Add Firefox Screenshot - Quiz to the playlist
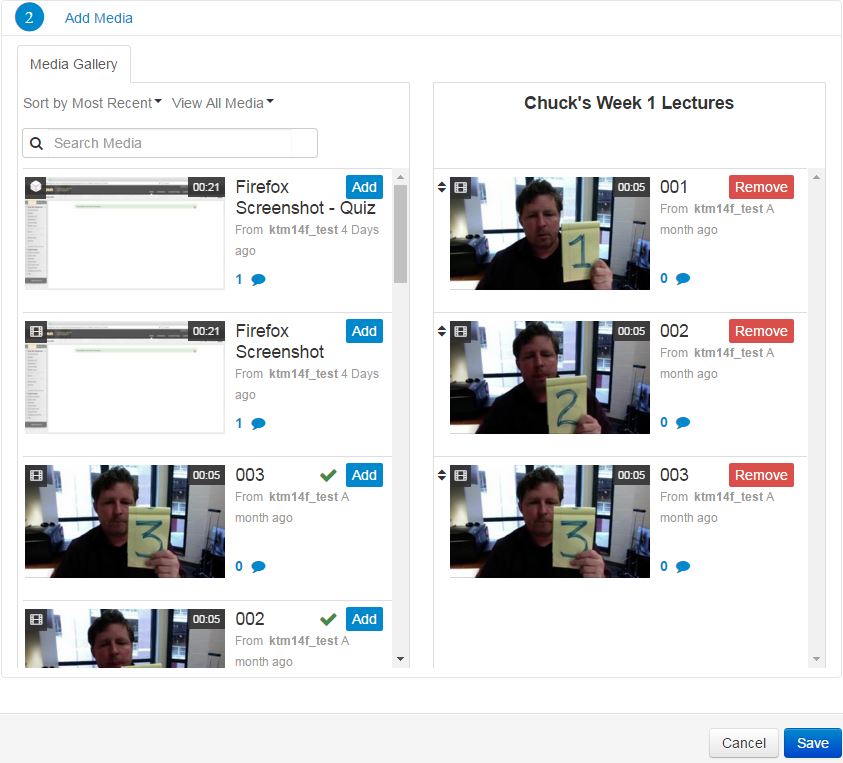 coord(364,187)
